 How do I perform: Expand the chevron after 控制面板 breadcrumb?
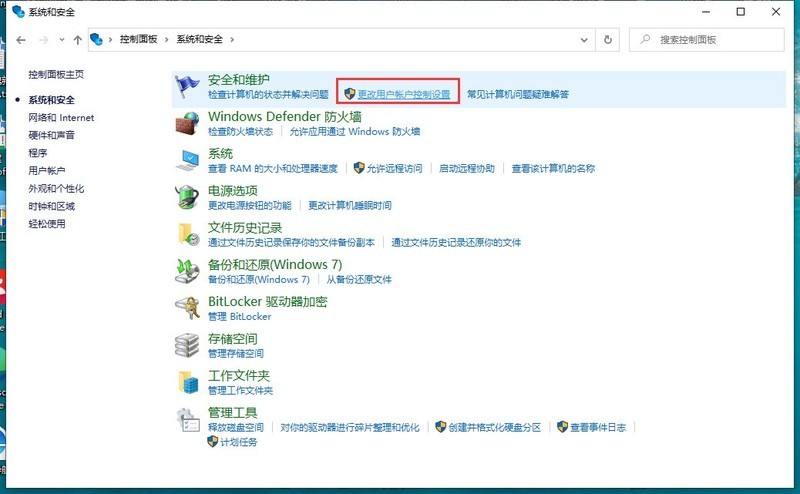166,39
